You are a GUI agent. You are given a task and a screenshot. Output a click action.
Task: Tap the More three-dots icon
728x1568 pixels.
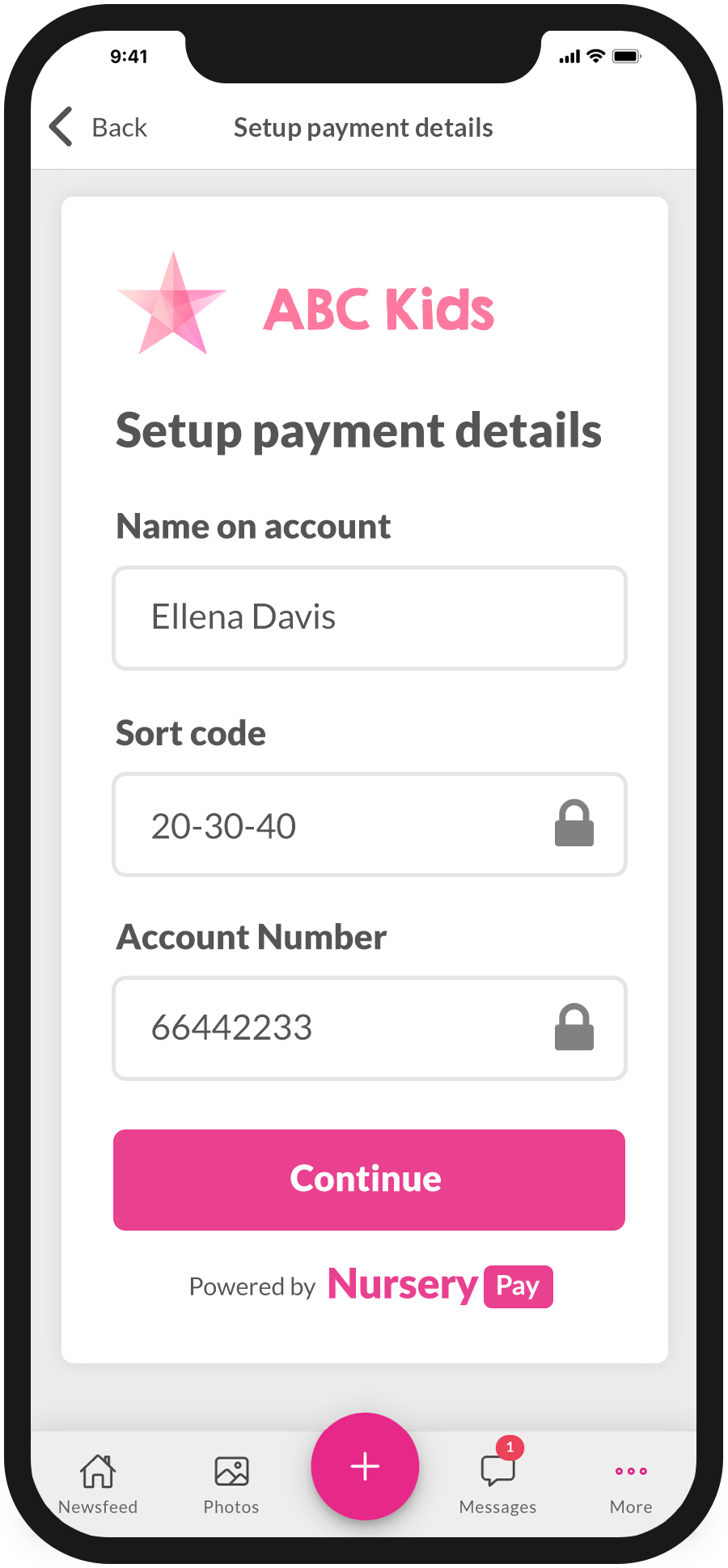point(631,1471)
